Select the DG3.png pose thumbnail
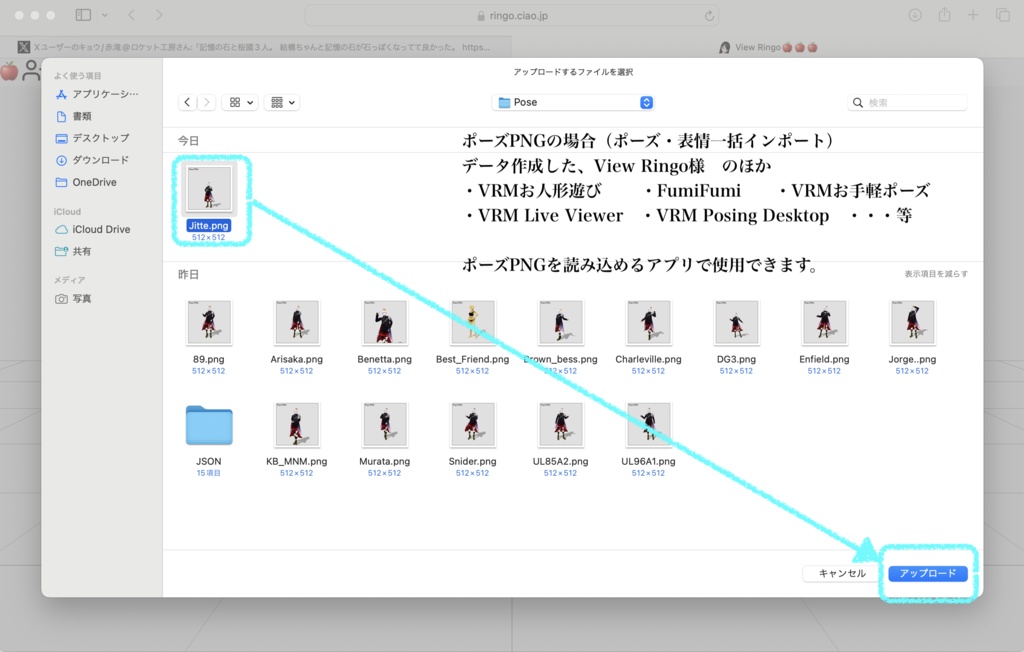Image resolution: width=1024 pixels, height=652 pixels. [736, 322]
